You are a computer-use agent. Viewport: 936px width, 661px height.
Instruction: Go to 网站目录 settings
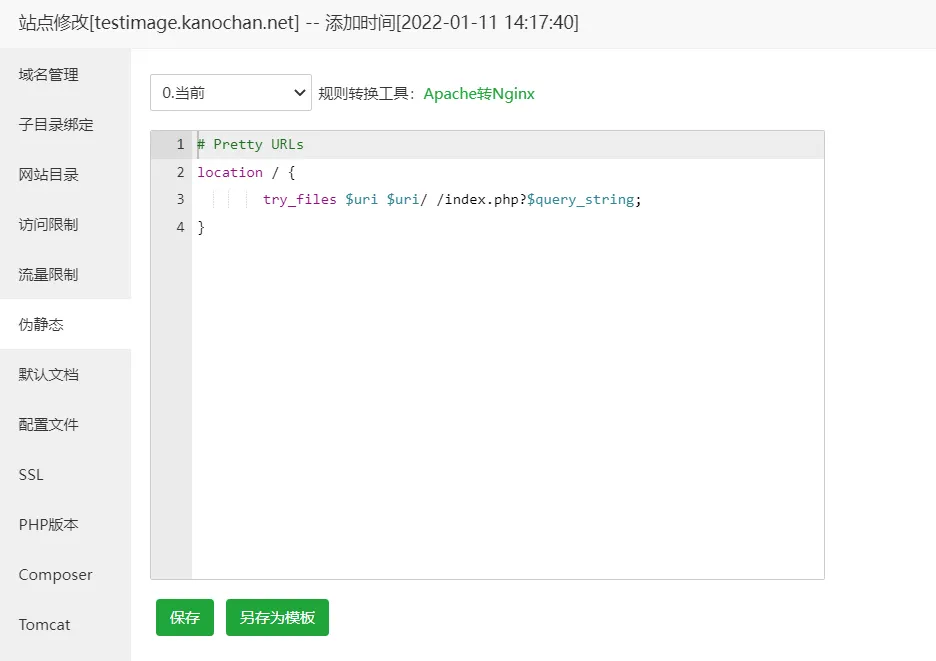point(65,174)
